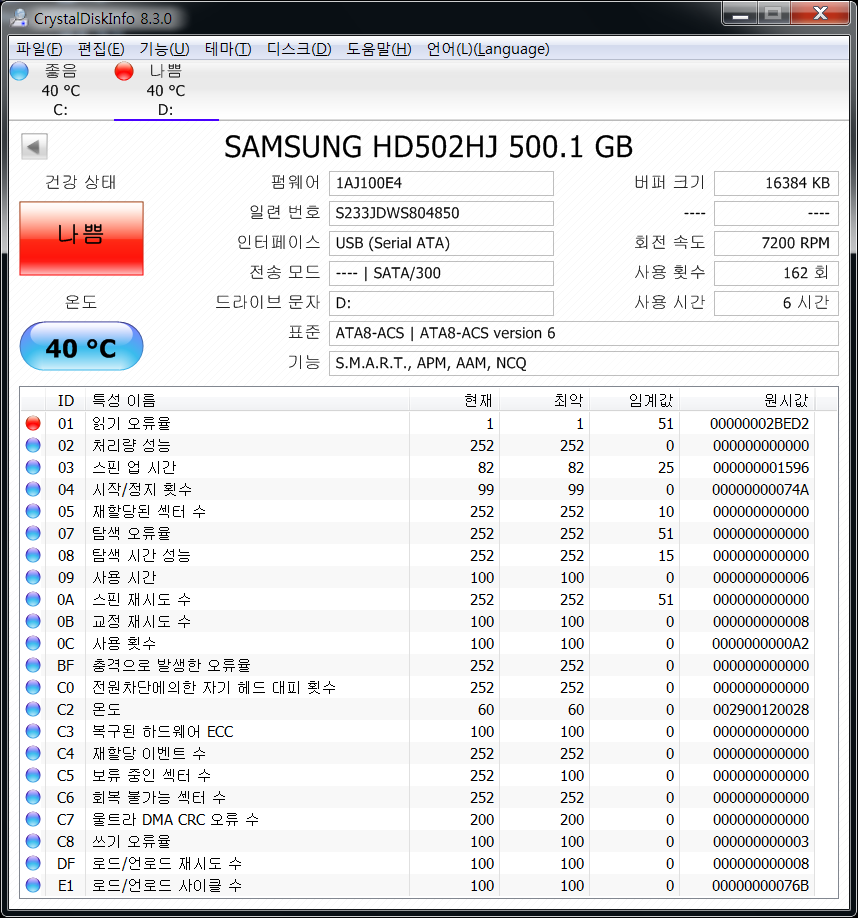858x918 pixels.
Task: Click the previous disk arrow button
Action: 34,148
